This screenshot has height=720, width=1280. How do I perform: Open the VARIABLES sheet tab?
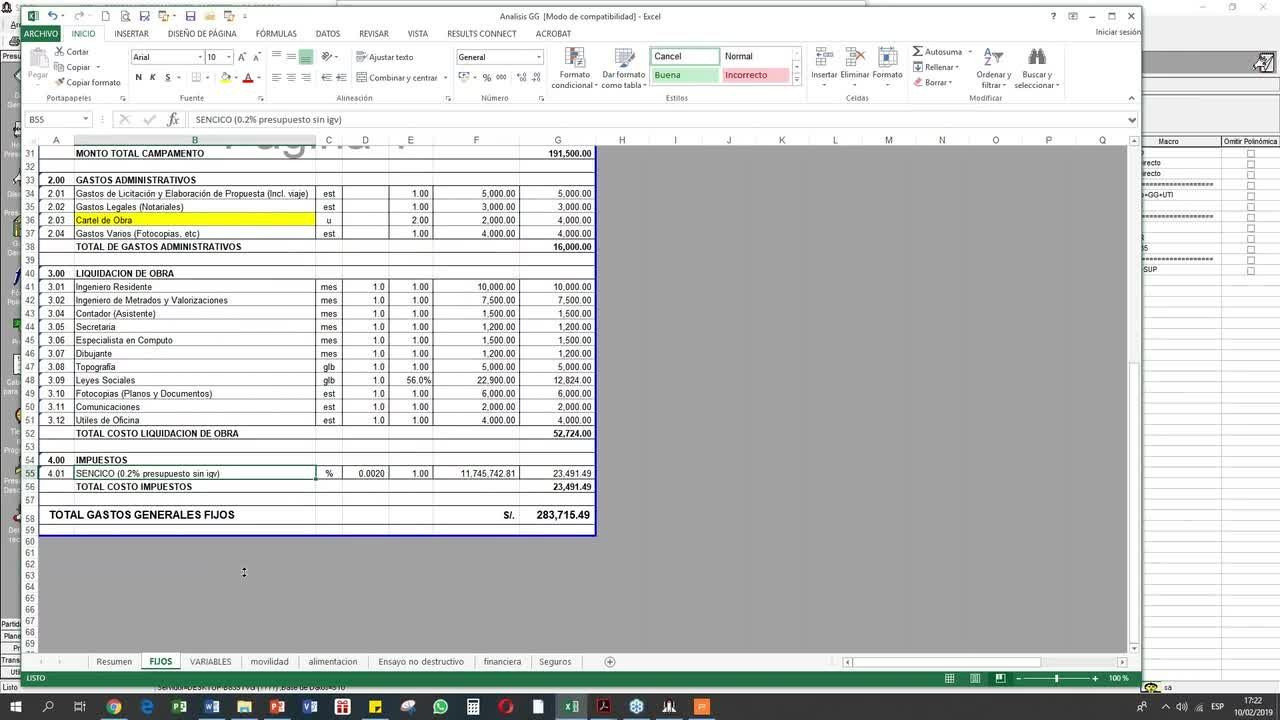210,661
